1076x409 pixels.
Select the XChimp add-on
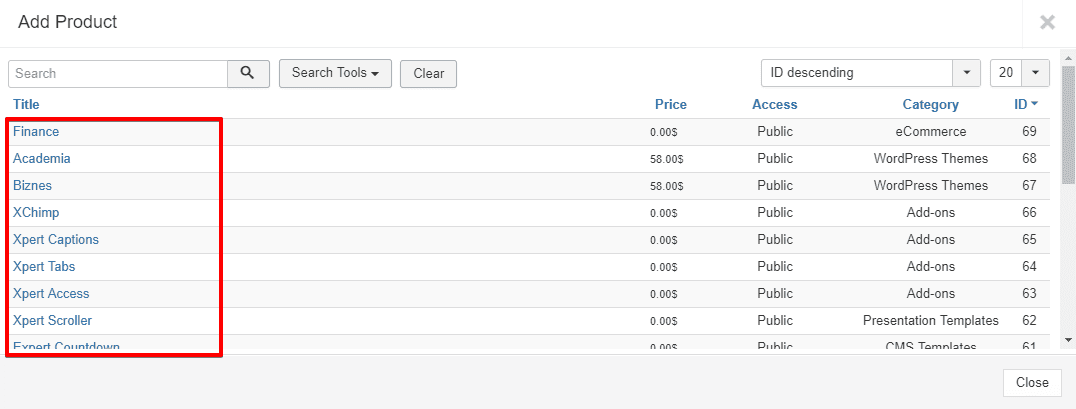(36, 212)
